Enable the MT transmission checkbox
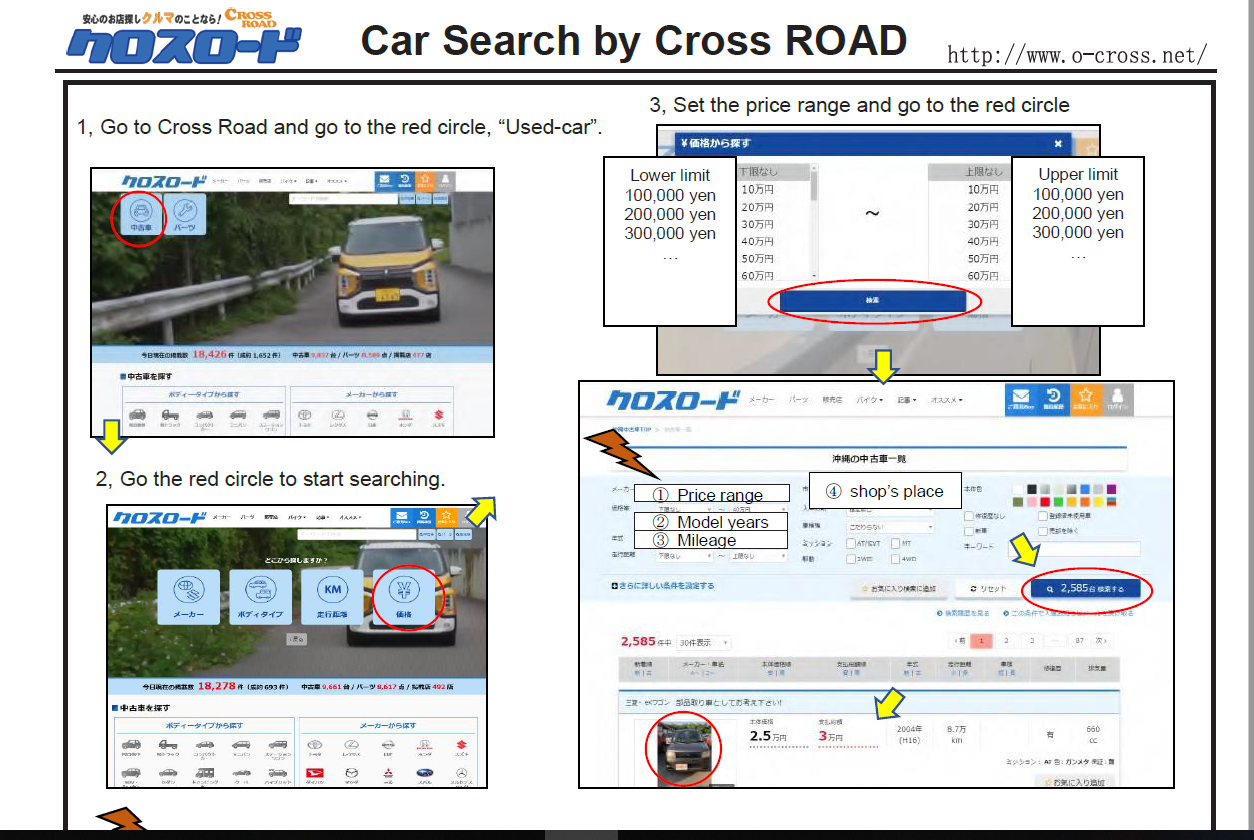 [895, 544]
